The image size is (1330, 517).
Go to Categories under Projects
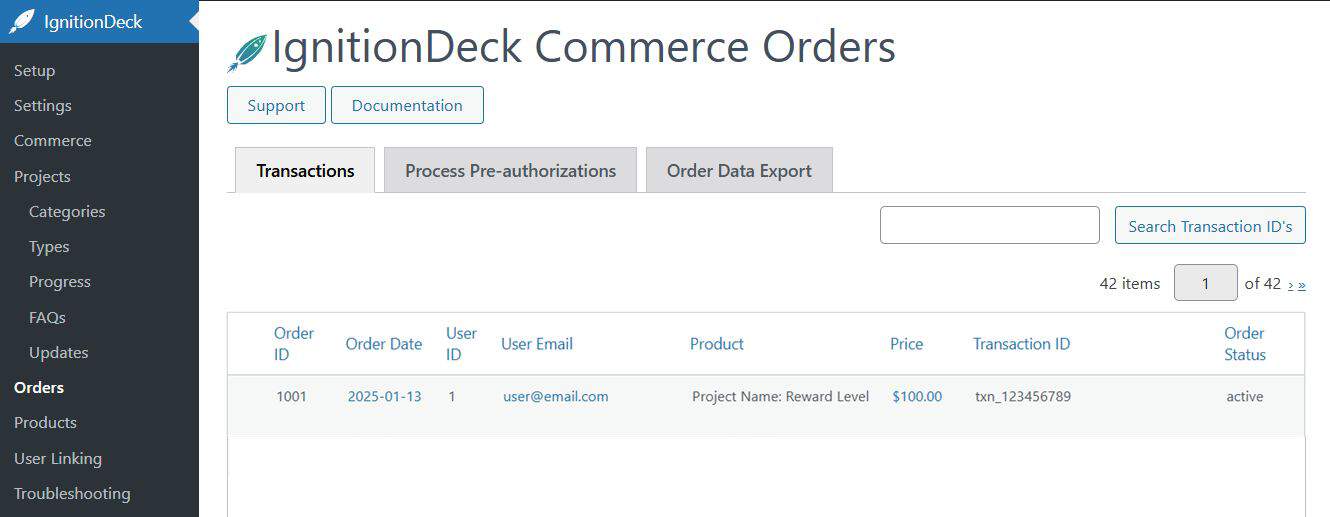(67, 212)
